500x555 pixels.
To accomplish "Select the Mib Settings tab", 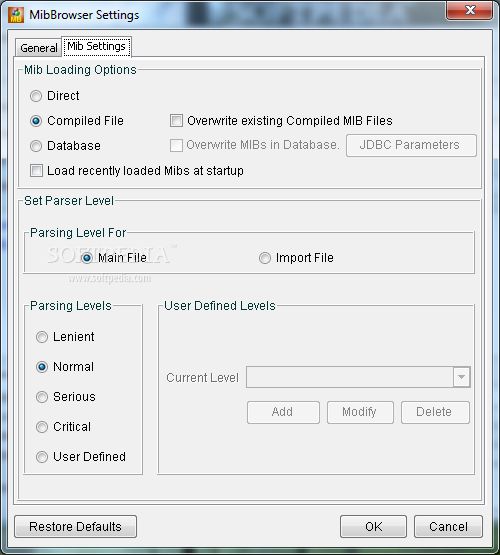I will (x=96, y=46).
